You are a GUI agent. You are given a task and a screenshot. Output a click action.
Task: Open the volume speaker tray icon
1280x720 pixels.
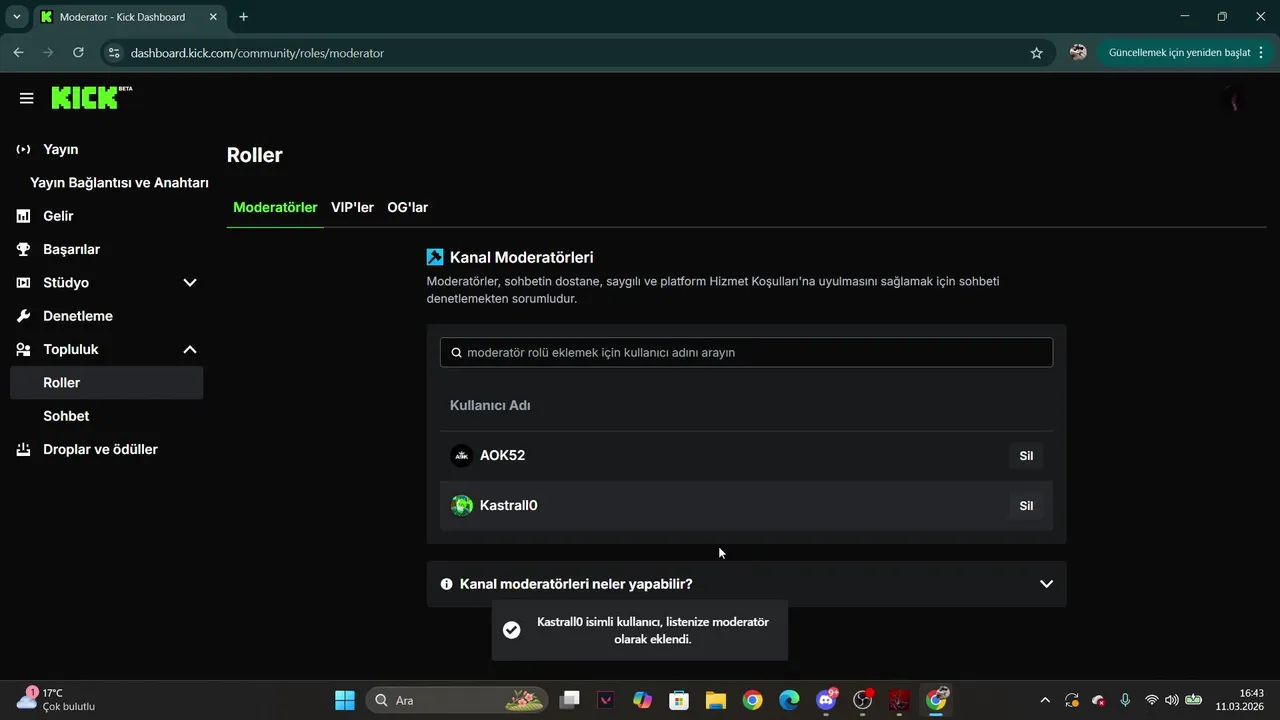(x=1171, y=700)
